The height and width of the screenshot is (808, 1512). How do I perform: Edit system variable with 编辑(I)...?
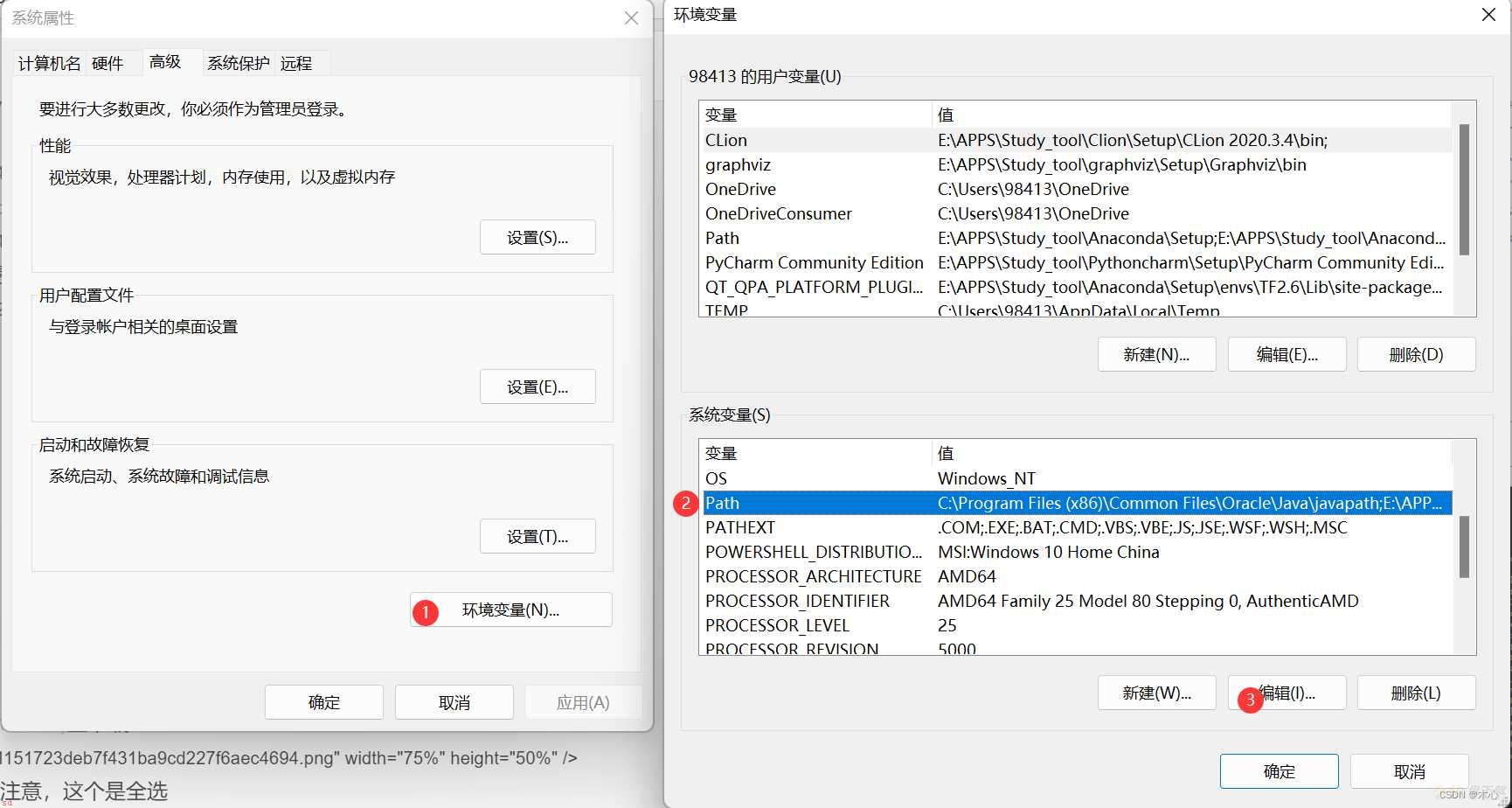click(x=1287, y=693)
